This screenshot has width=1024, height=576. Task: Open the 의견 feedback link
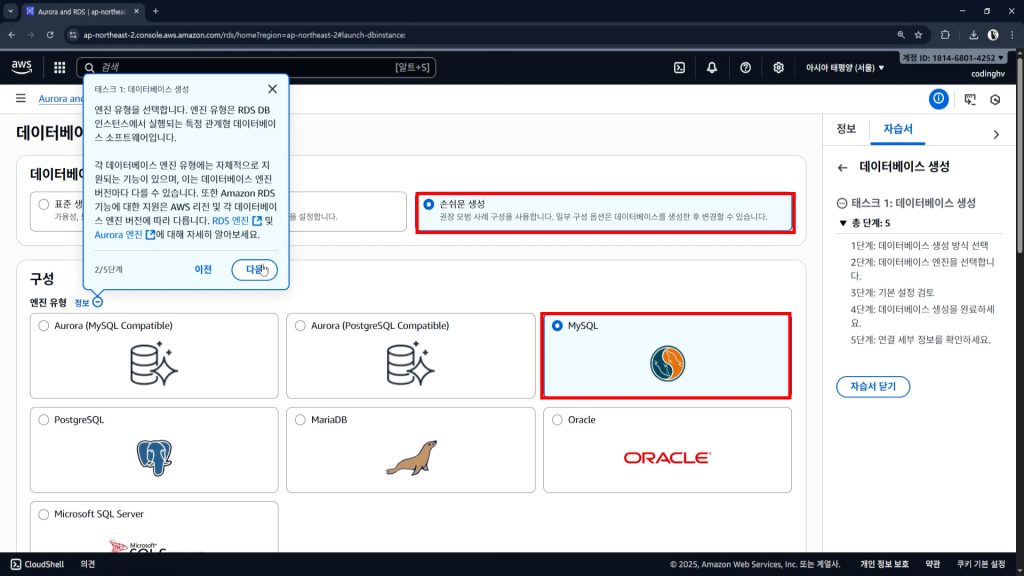point(88,564)
